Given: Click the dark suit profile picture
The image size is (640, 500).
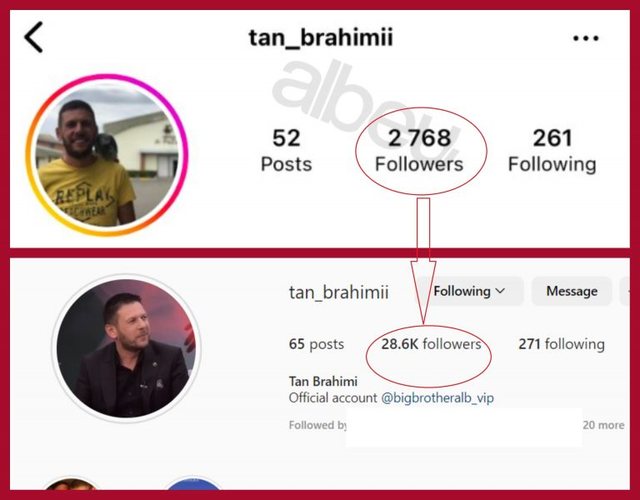Looking at the screenshot, I should tap(126, 348).
